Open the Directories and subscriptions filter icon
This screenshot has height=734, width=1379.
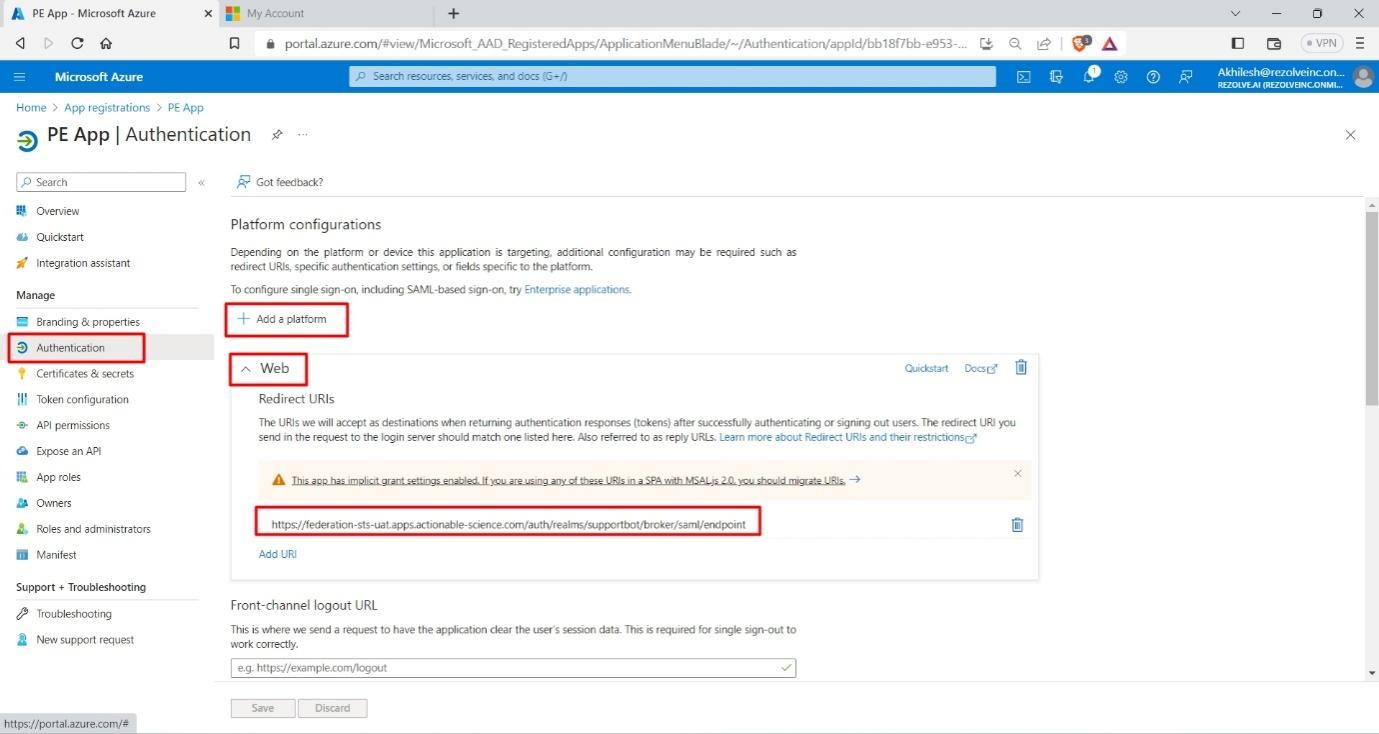pos(1056,77)
